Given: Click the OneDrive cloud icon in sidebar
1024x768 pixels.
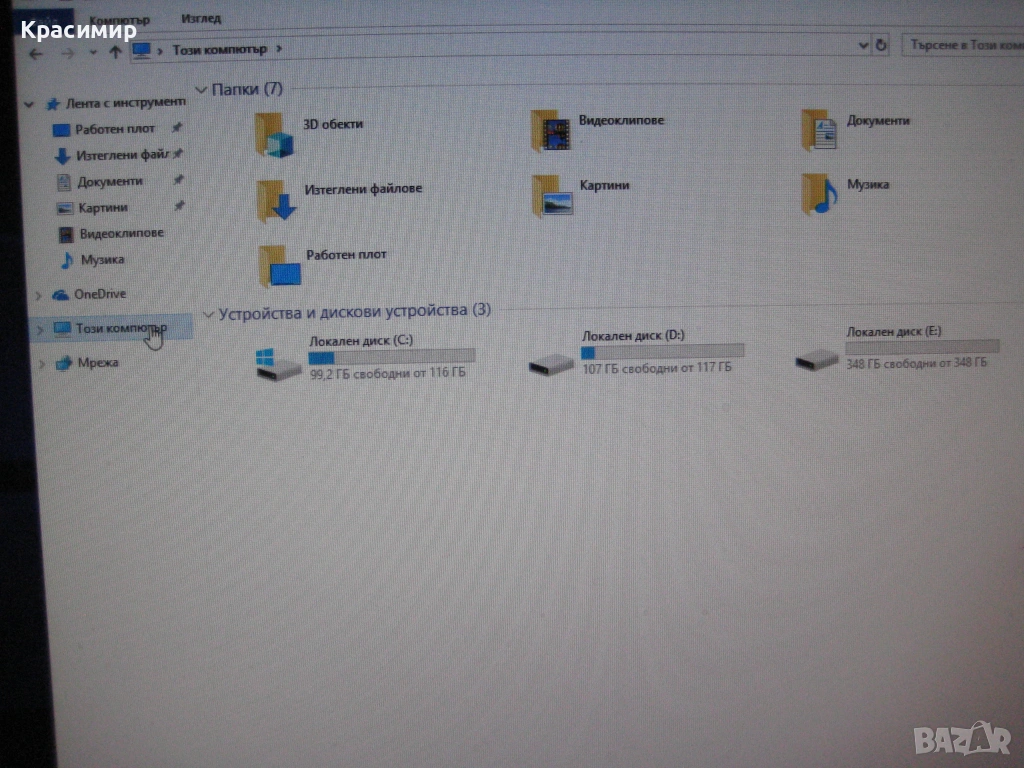Looking at the screenshot, I should click(x=61, y=295).
